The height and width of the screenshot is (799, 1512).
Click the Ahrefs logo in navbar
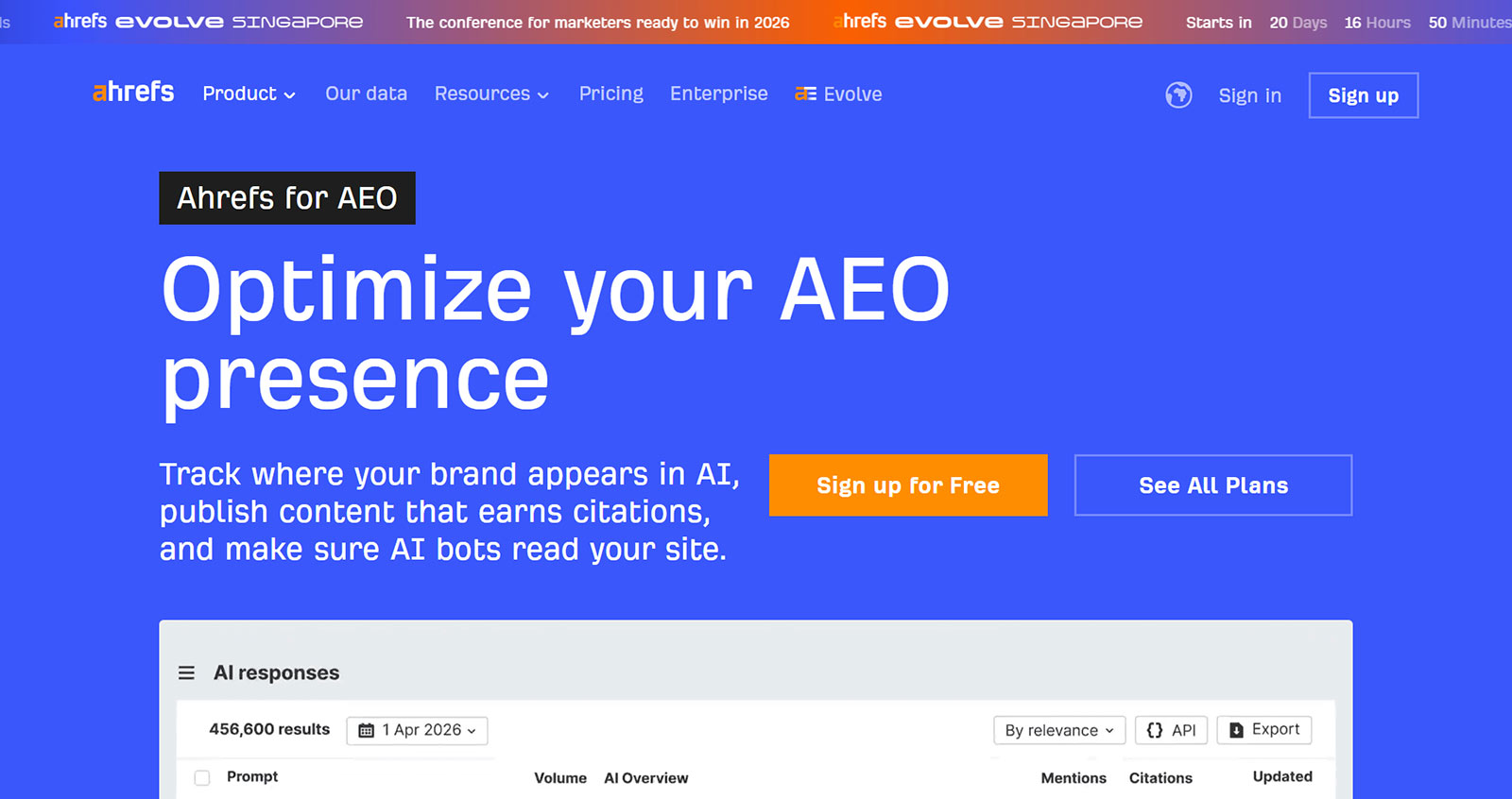(133, 93)
